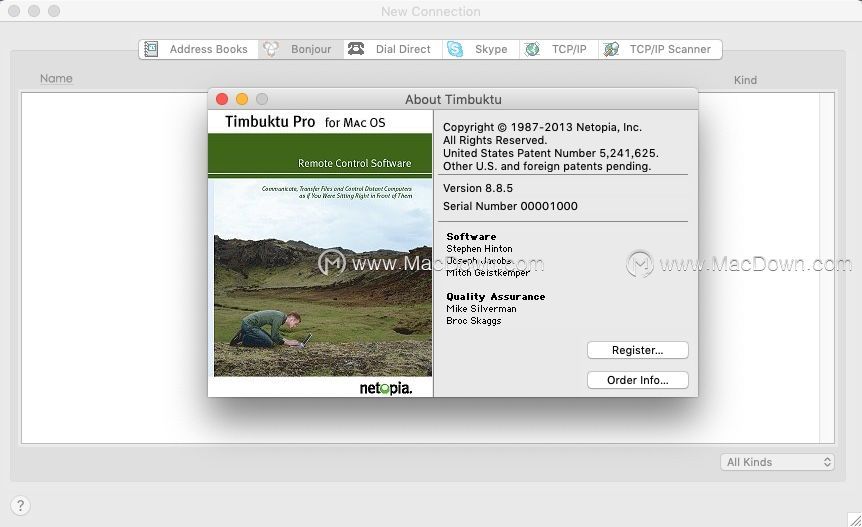Image resolution: width=862 pixels, height=527 pixels.
Task: Click the netopia logo
Action: pos(385,389)
